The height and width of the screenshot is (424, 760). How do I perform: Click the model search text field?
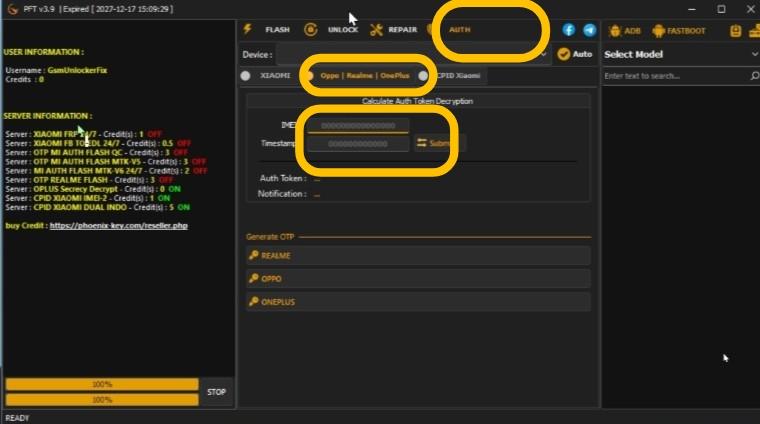(675, 76)
